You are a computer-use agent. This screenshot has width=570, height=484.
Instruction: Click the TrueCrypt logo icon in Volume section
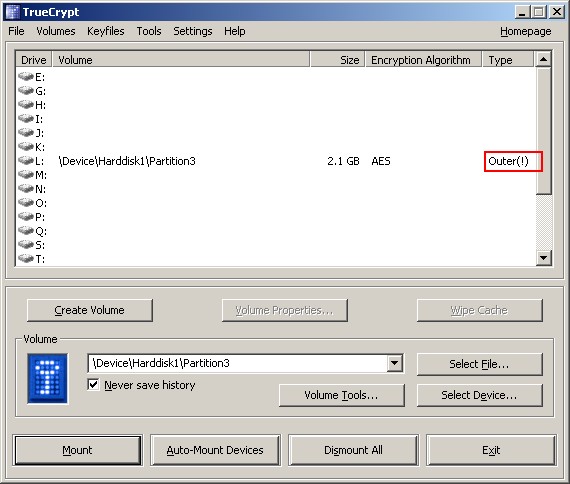point(47,378)
